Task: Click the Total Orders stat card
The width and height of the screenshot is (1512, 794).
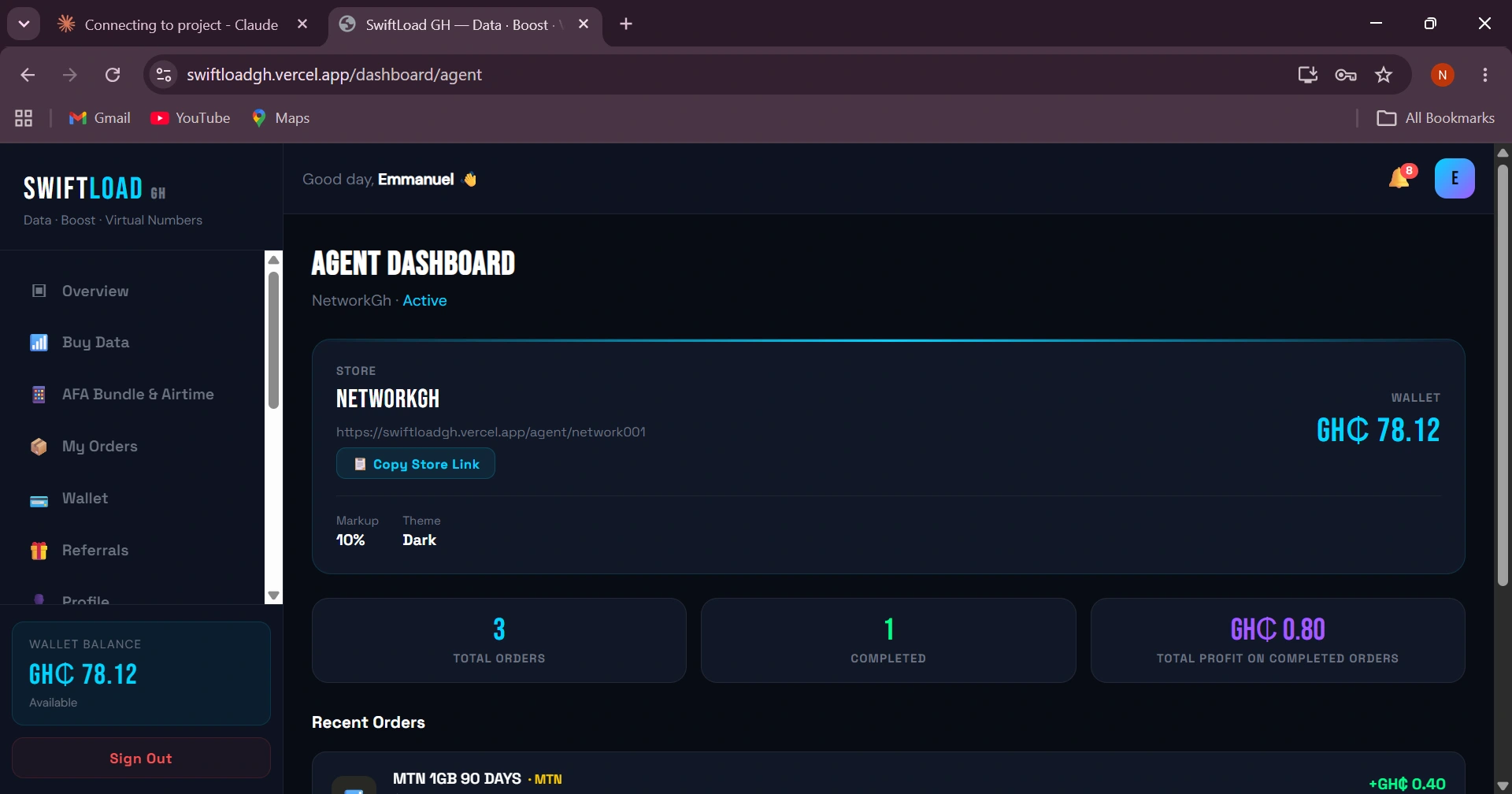Action: 499,640
